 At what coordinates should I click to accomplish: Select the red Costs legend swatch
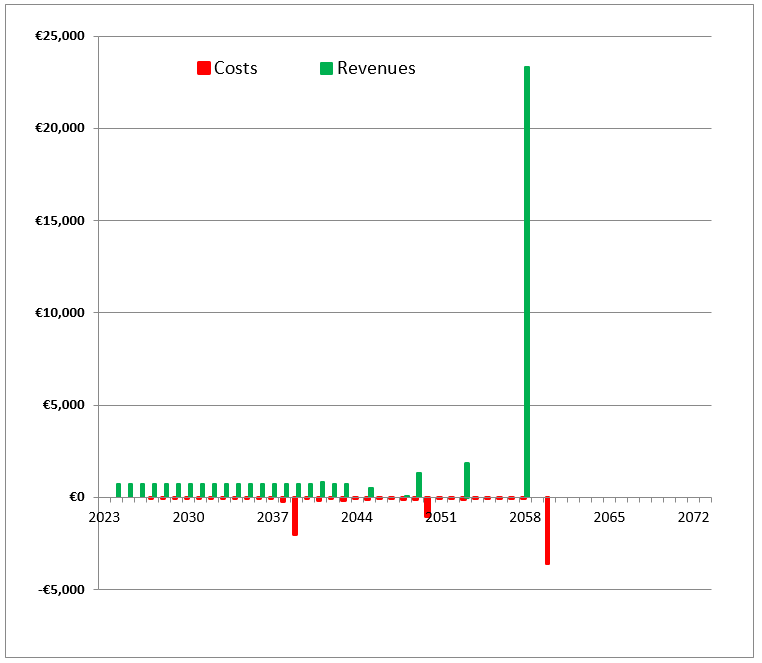click(x=204, y=68)
